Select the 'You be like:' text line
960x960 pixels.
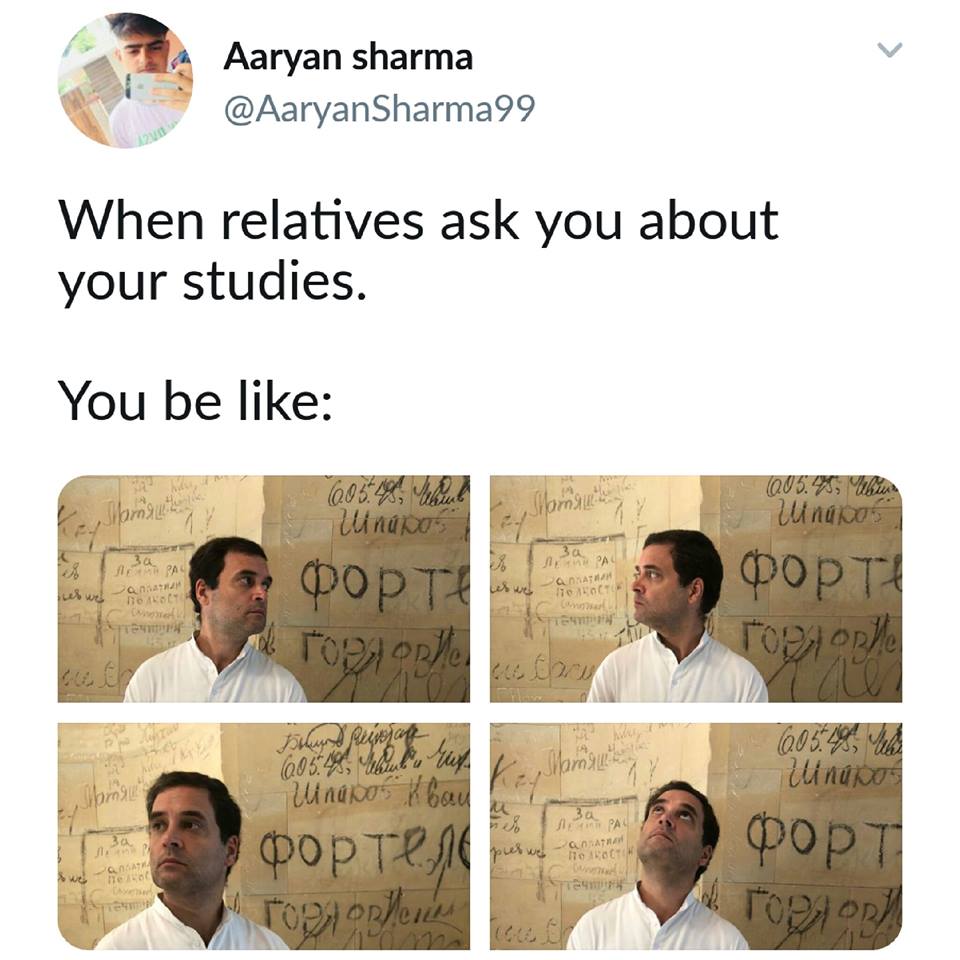pyautogui.click(x=195, y=401)
